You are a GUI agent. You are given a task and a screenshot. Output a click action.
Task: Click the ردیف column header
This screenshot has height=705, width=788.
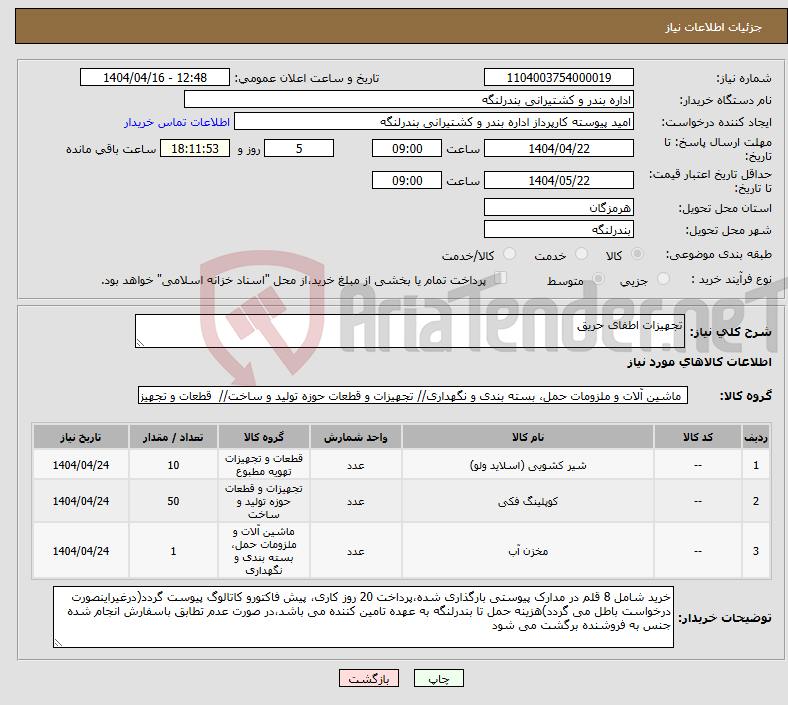pos(756,437)
